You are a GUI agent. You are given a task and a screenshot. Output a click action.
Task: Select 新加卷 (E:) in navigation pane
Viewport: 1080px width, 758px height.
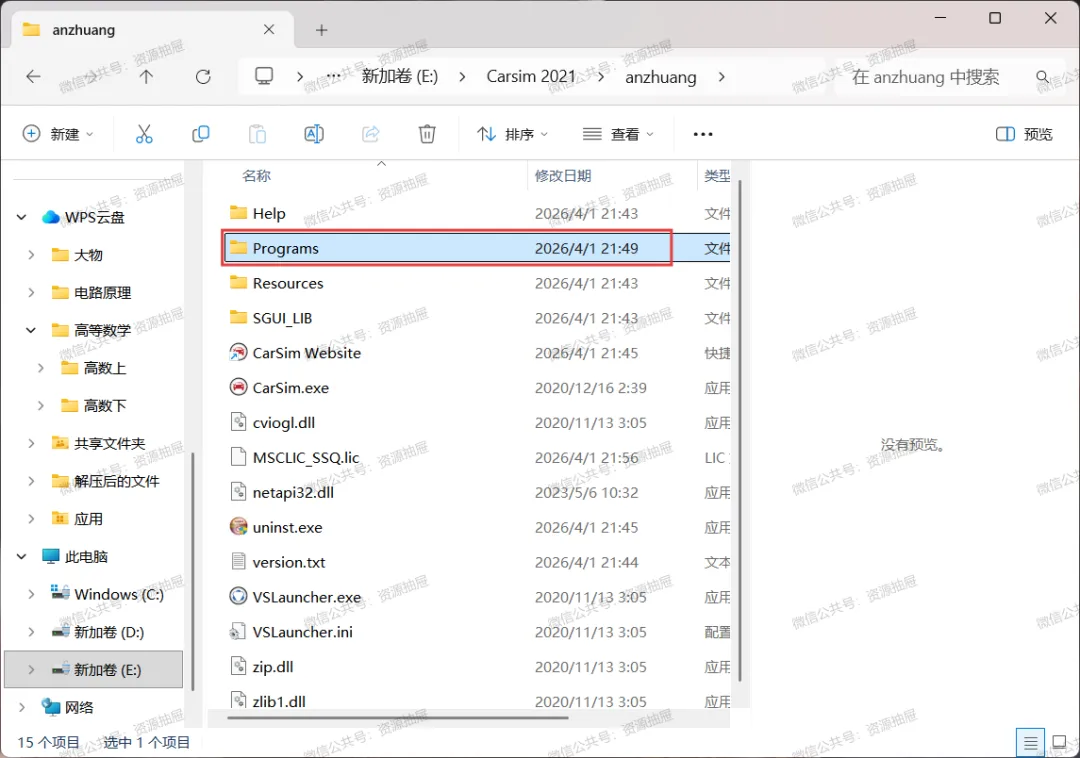[x=94, y=669]
